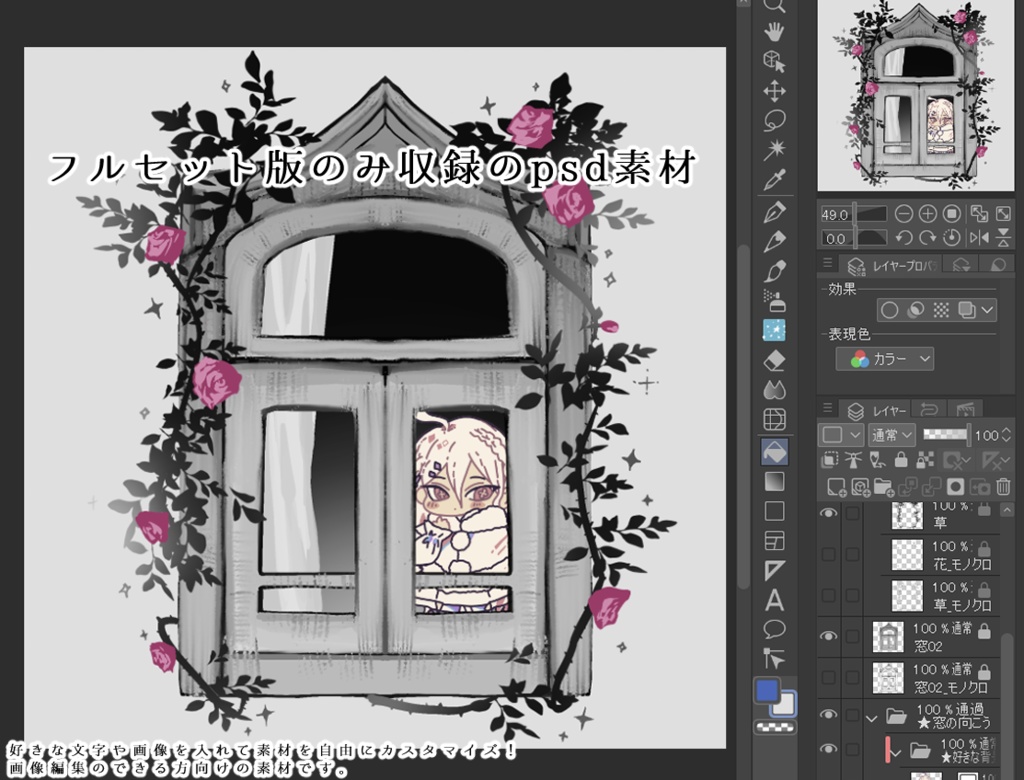The width and height of the screenshot is (1024, 780).
Task: Toggle set as reference layer lighthouse
Action: [x=853, y=461]
